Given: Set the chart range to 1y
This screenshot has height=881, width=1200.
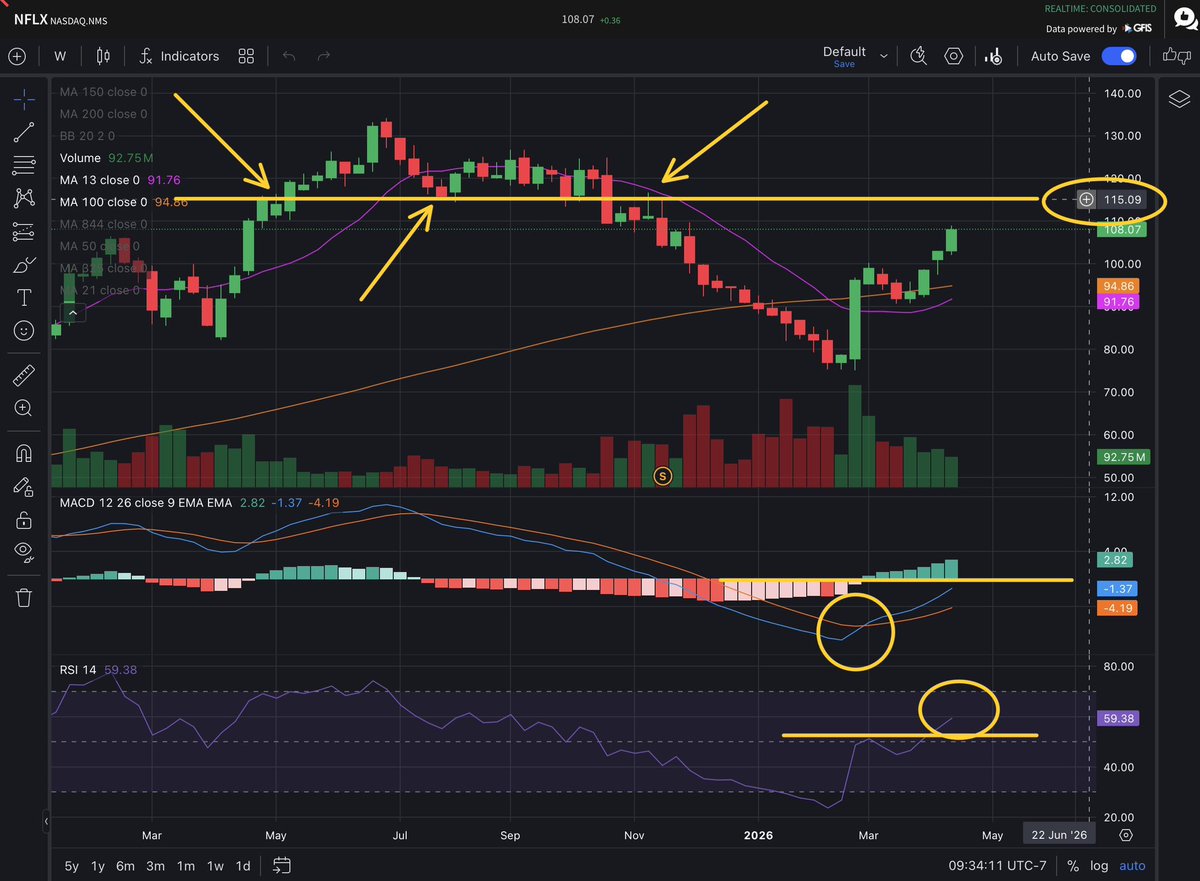Looking at the screenshot, I should coord(98,865).
